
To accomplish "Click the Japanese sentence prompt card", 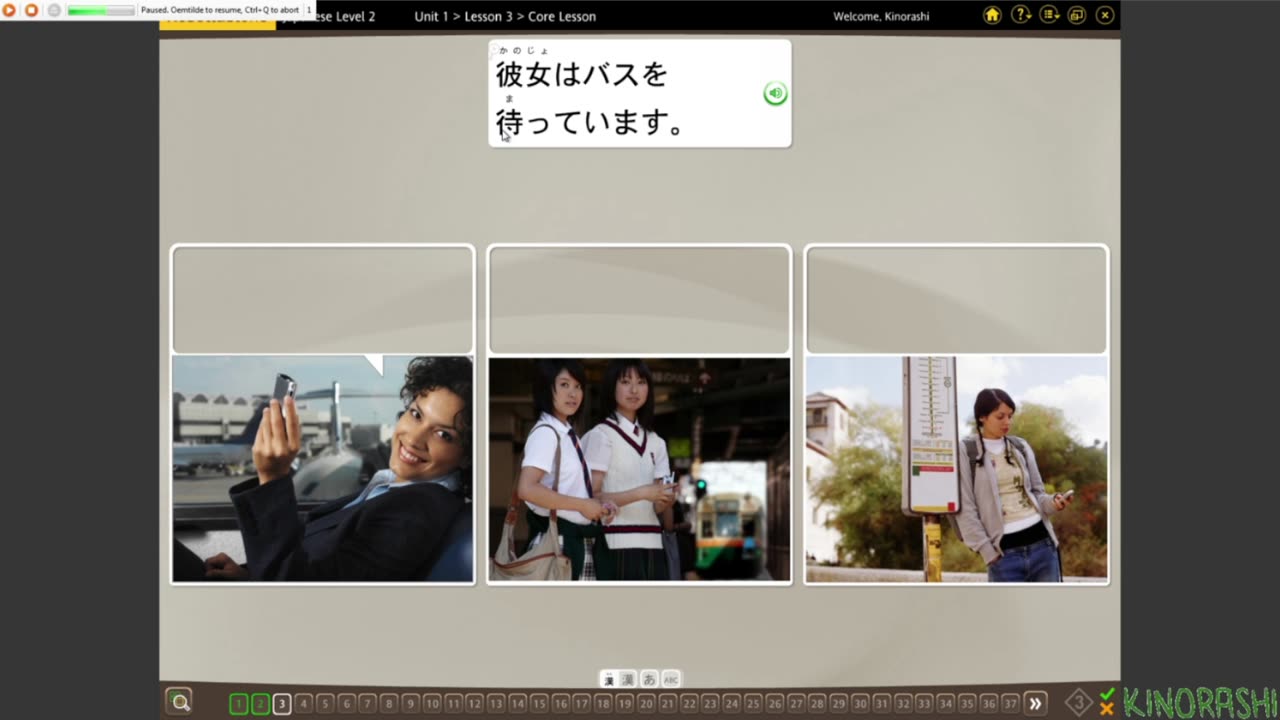I will pos(639,93).
